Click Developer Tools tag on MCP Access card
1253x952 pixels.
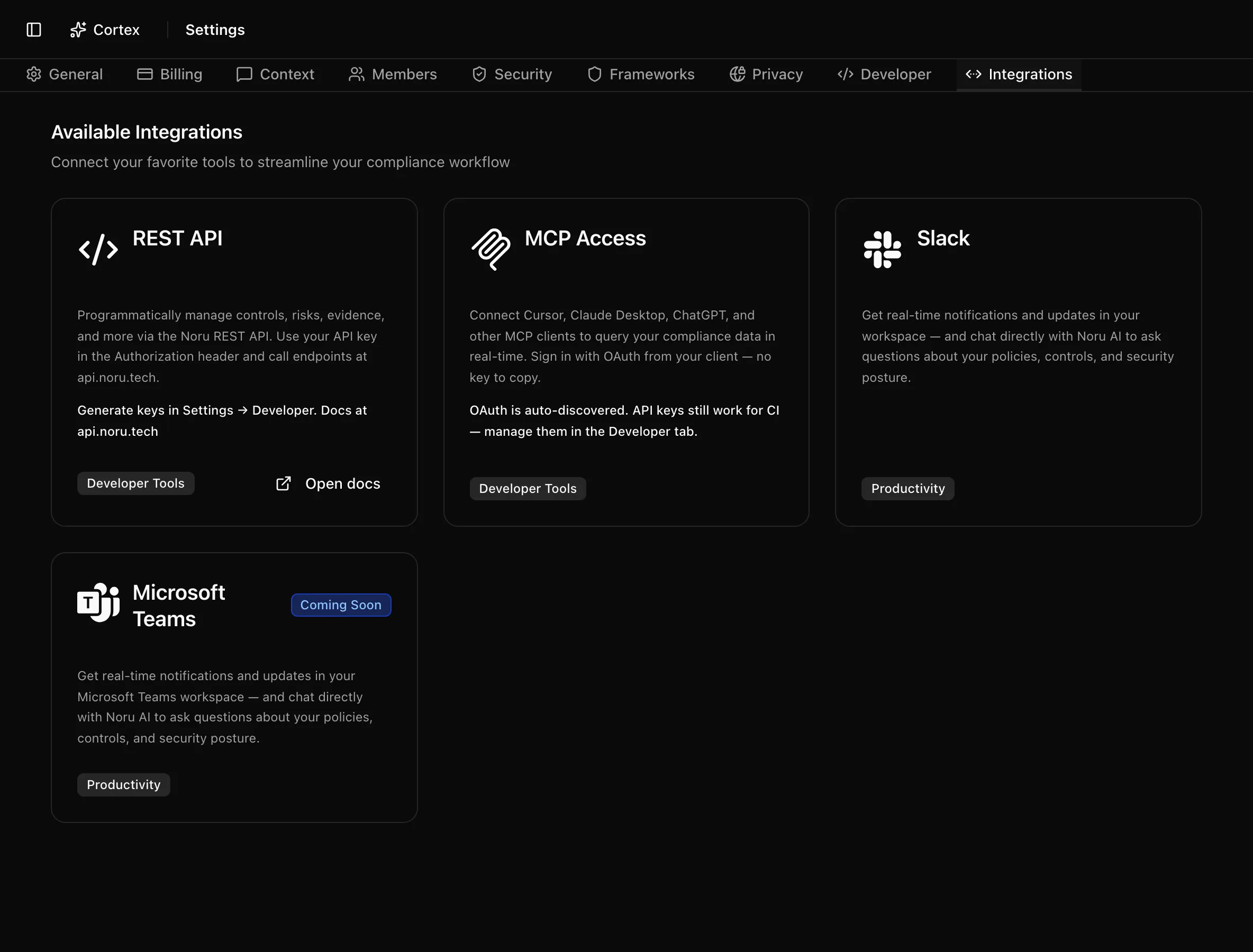(x=527, y=489)
